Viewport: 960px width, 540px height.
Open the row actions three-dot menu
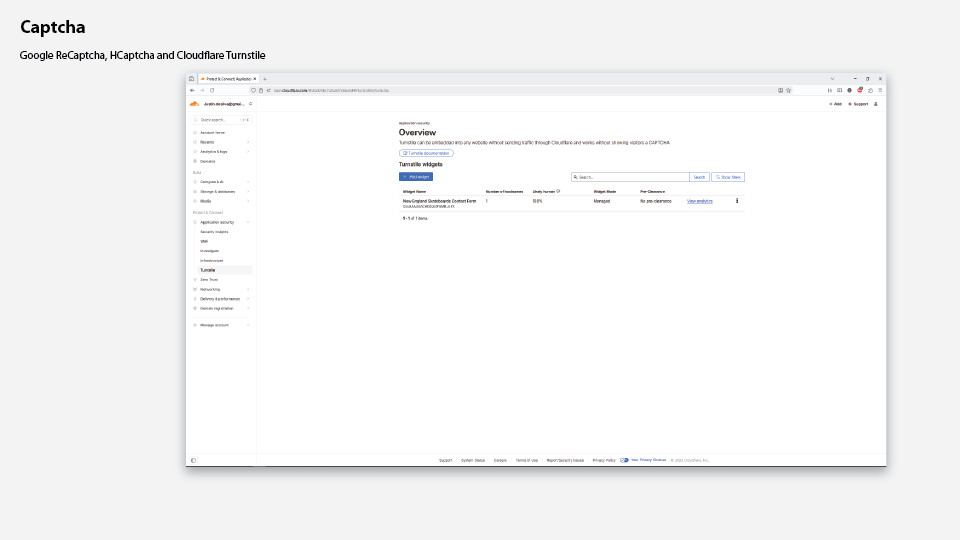pos(737,201)
